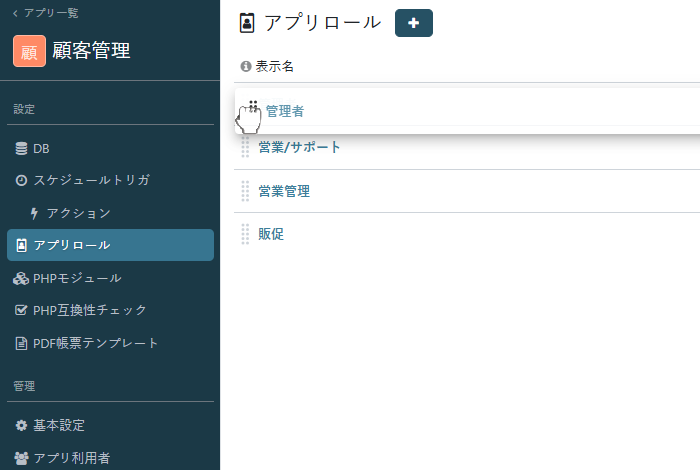
Task: Click the info icon beside 表示名
Action: tap(246, 67)
